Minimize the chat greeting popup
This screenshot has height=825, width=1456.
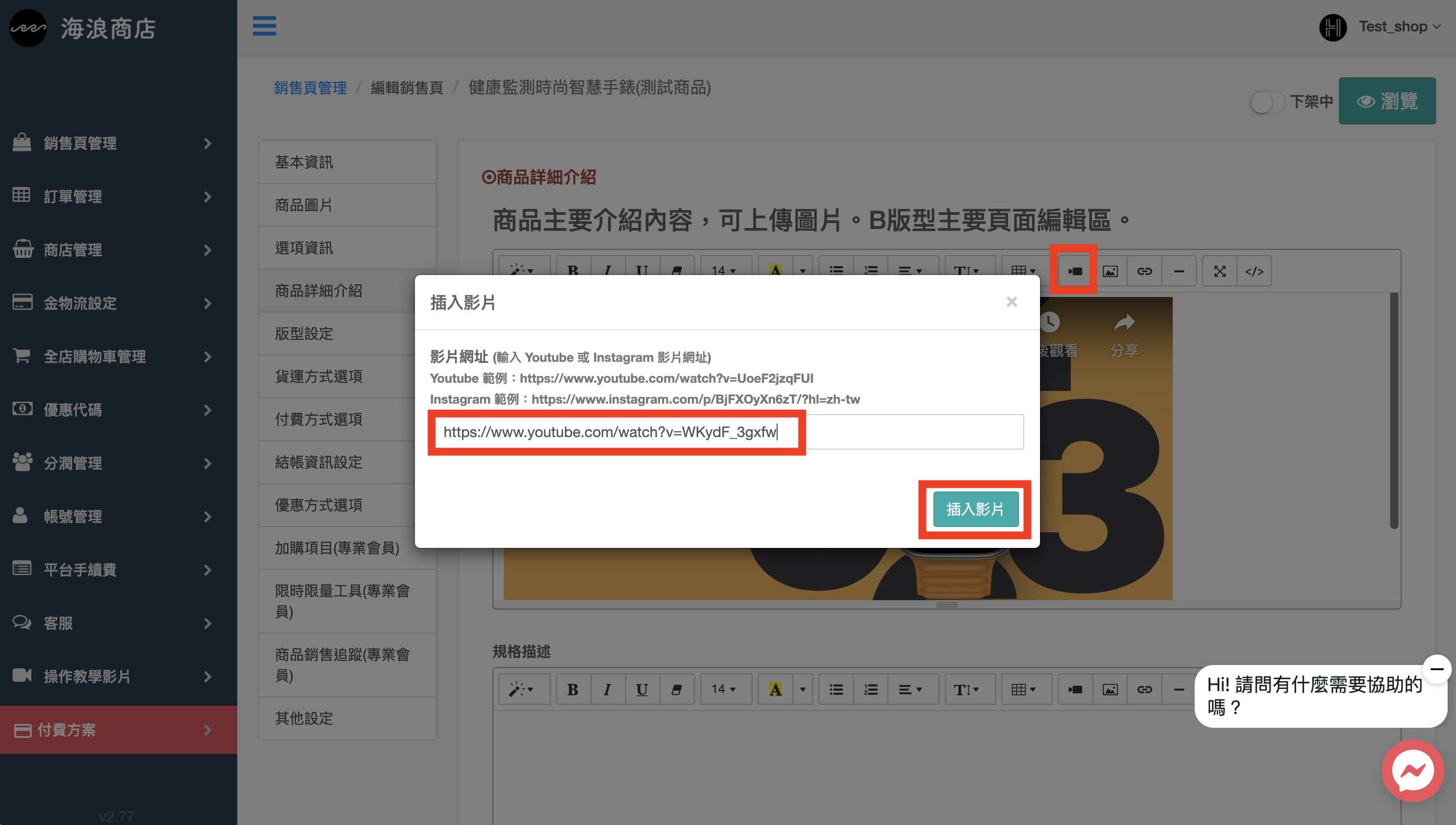pyautogui.click(x=1437, y=669)
